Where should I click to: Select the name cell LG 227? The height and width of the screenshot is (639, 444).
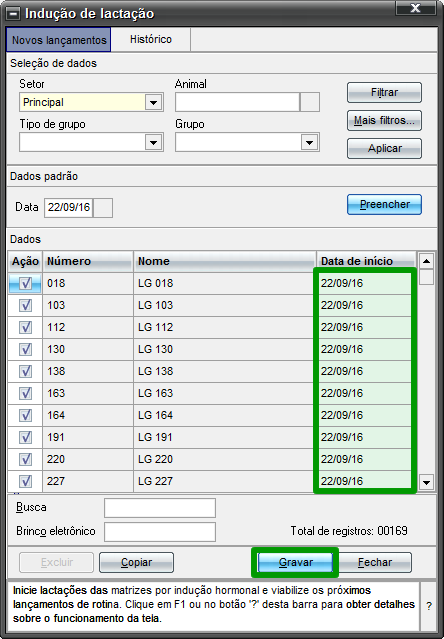(225, 481)
